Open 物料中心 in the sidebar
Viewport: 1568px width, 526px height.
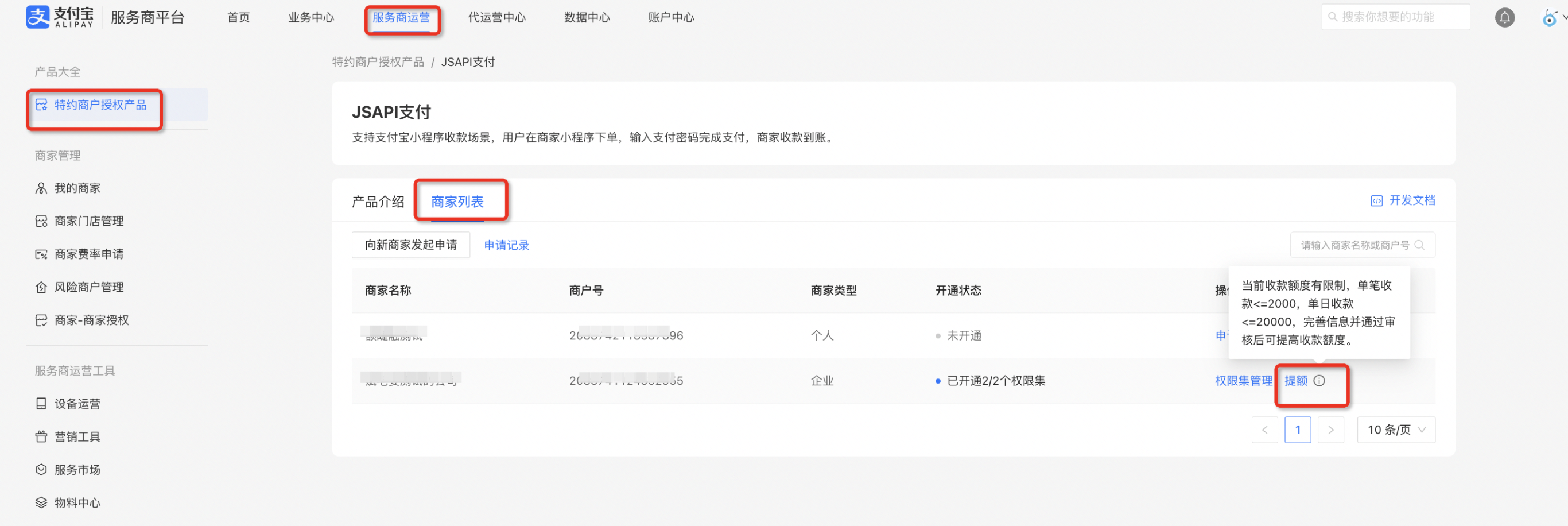pos(77,502)
